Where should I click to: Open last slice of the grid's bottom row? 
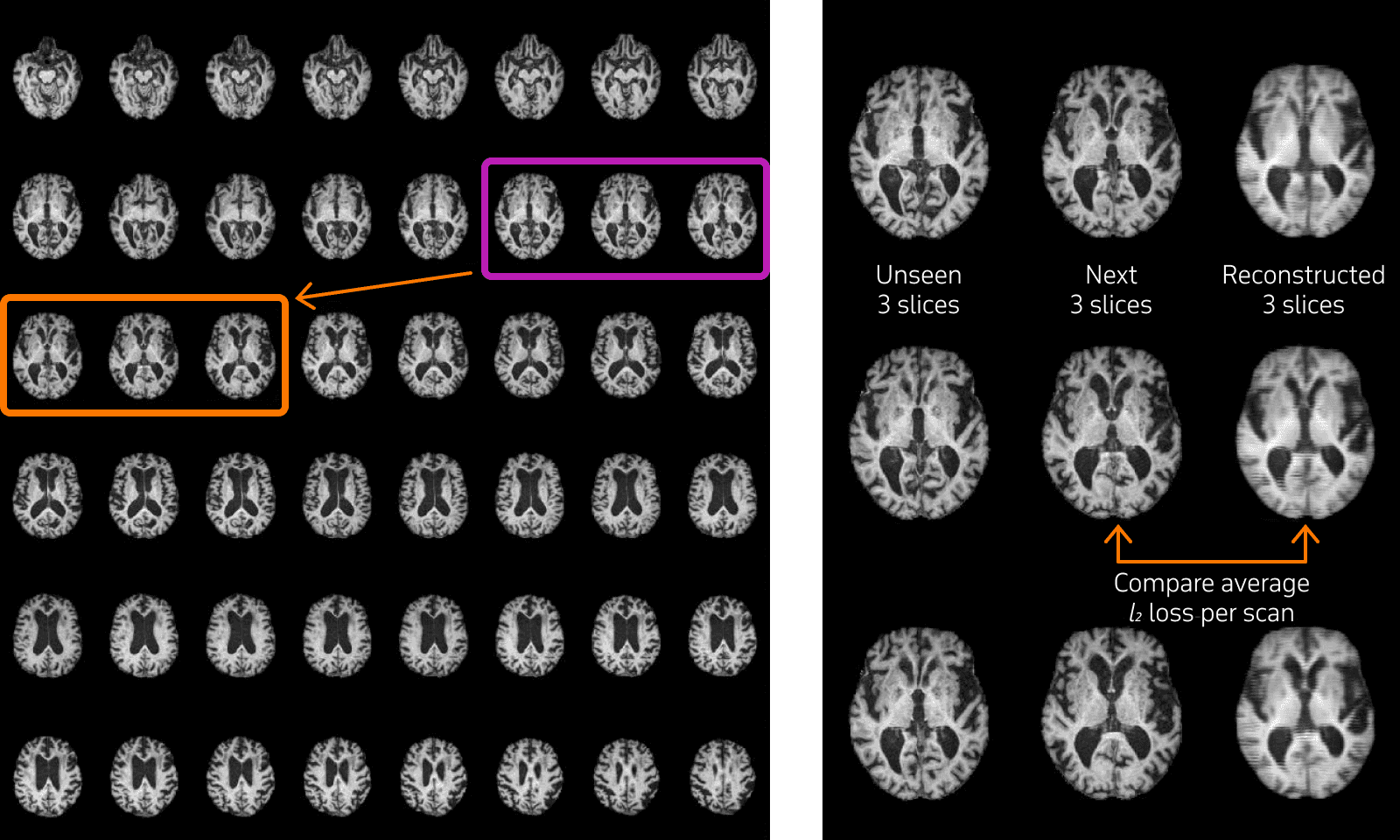point(722,775)
